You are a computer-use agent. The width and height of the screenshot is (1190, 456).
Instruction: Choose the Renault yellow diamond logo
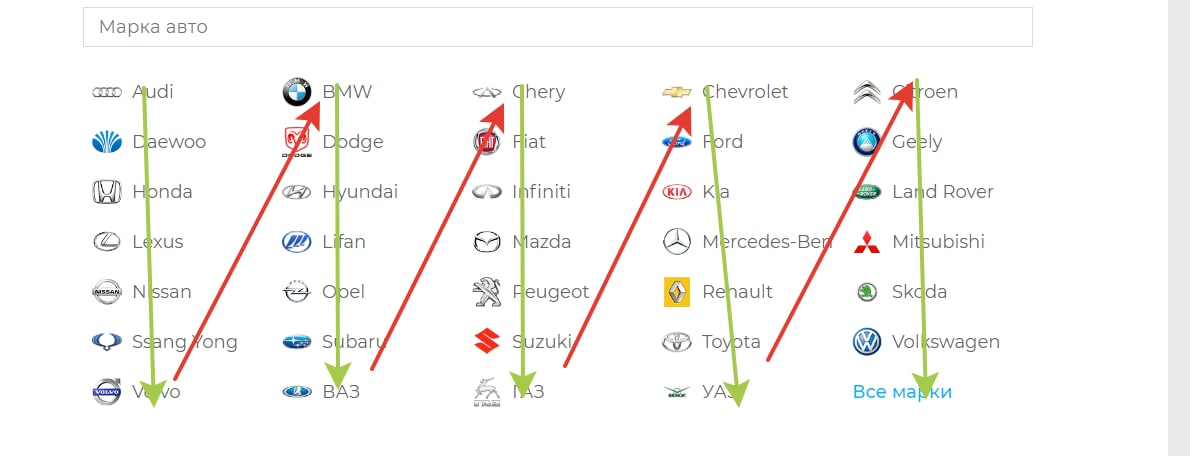(x=677, y=292)
